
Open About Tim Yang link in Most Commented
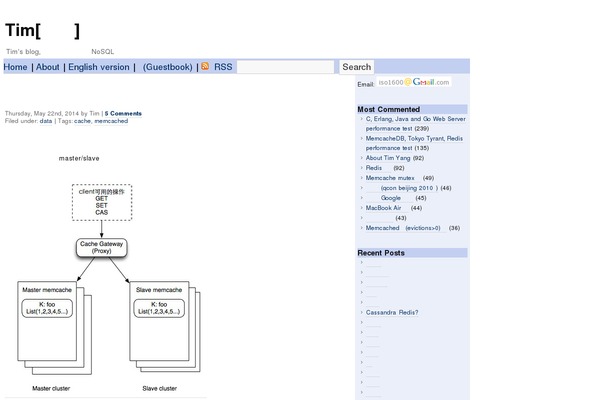388,158
